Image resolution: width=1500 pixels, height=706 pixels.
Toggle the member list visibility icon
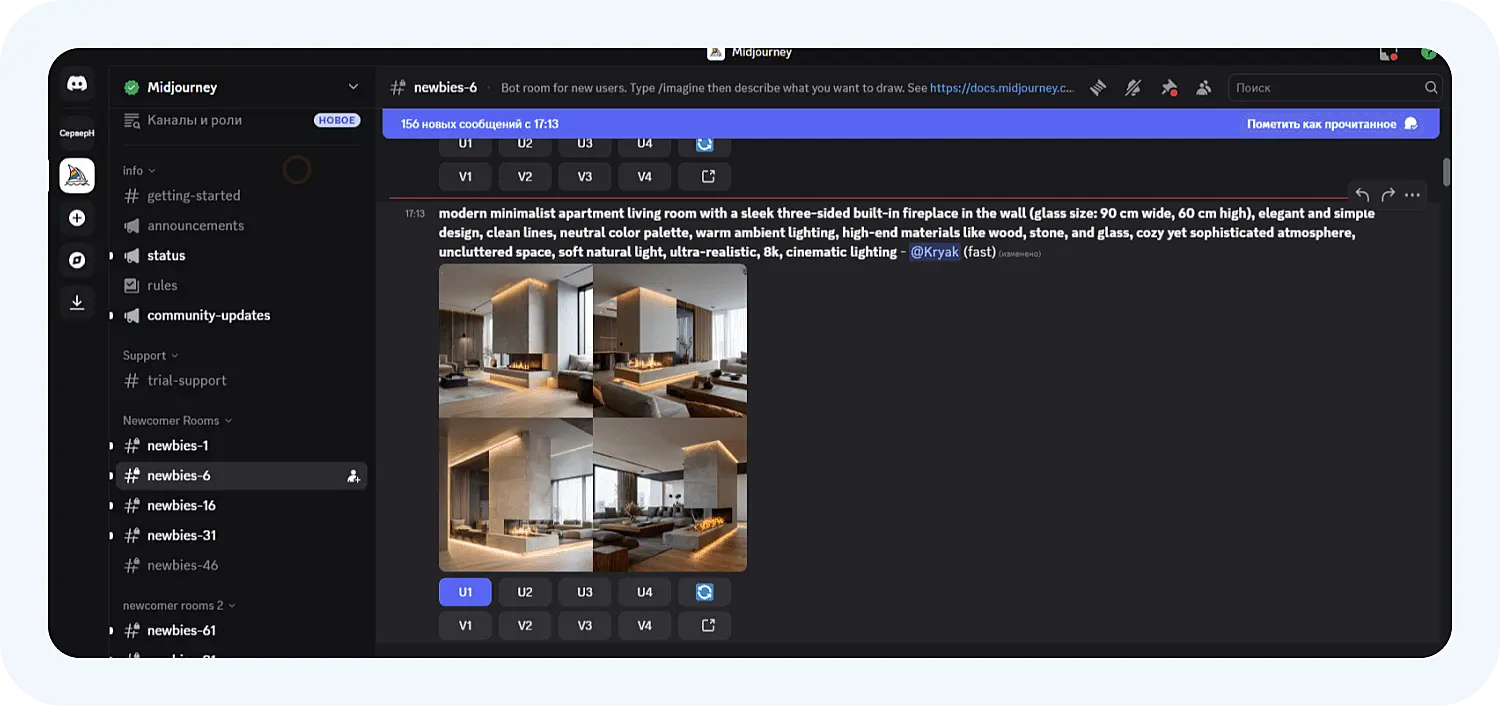pyautogui.click(x=1203, y=88)
